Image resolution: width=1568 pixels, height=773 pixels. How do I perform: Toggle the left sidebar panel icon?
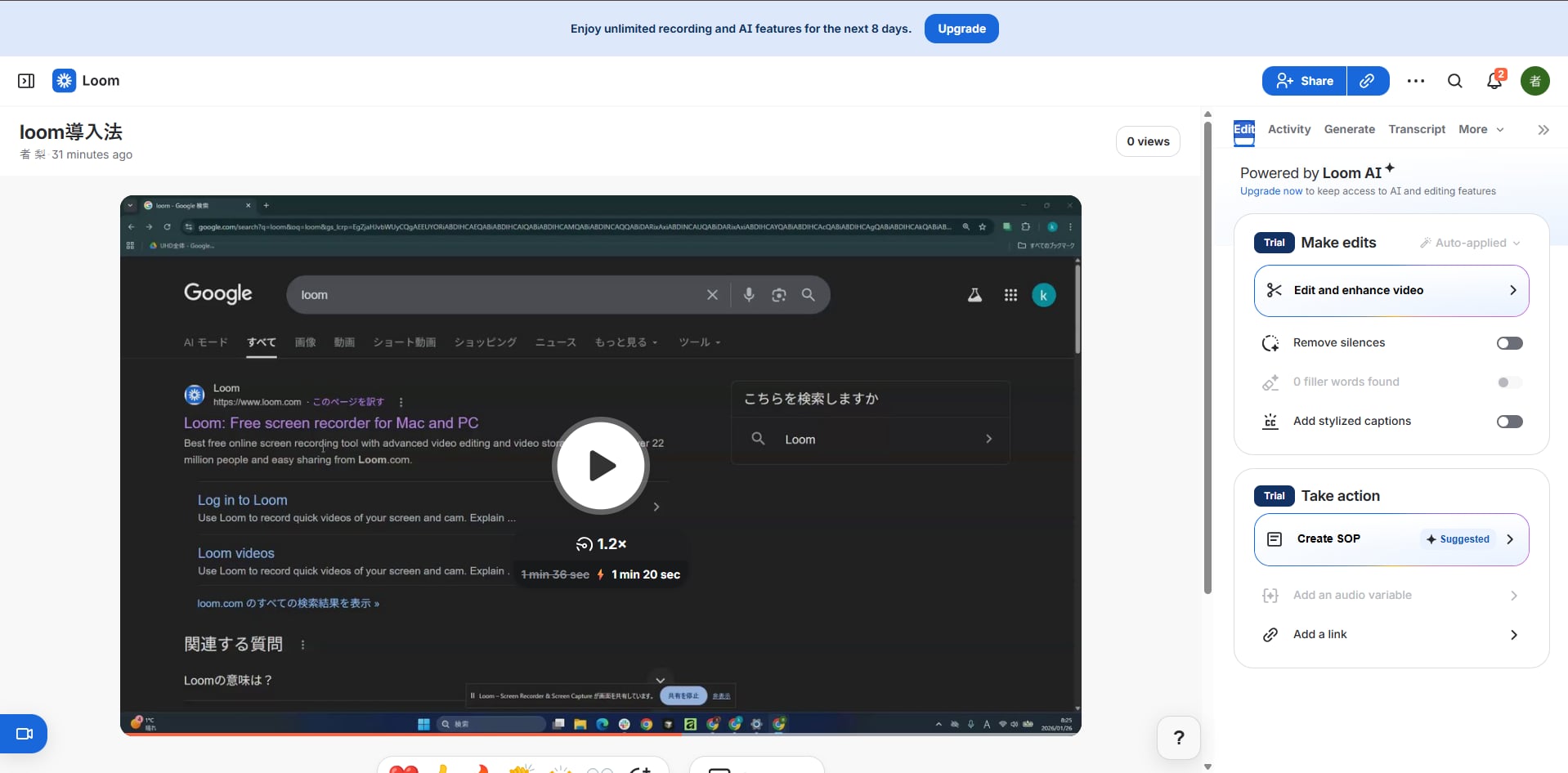coord(26,81)
